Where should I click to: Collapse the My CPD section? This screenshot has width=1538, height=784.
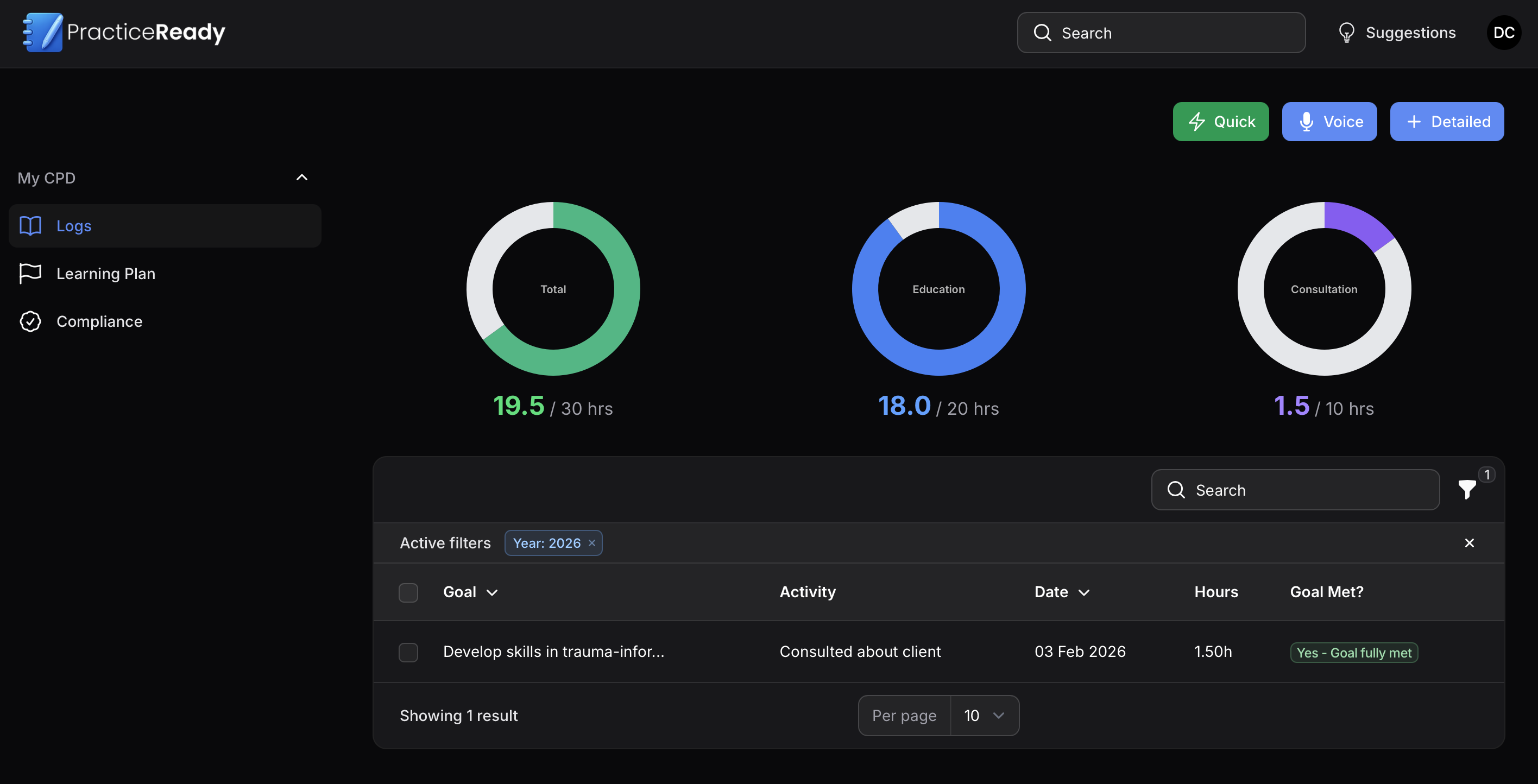302,177
